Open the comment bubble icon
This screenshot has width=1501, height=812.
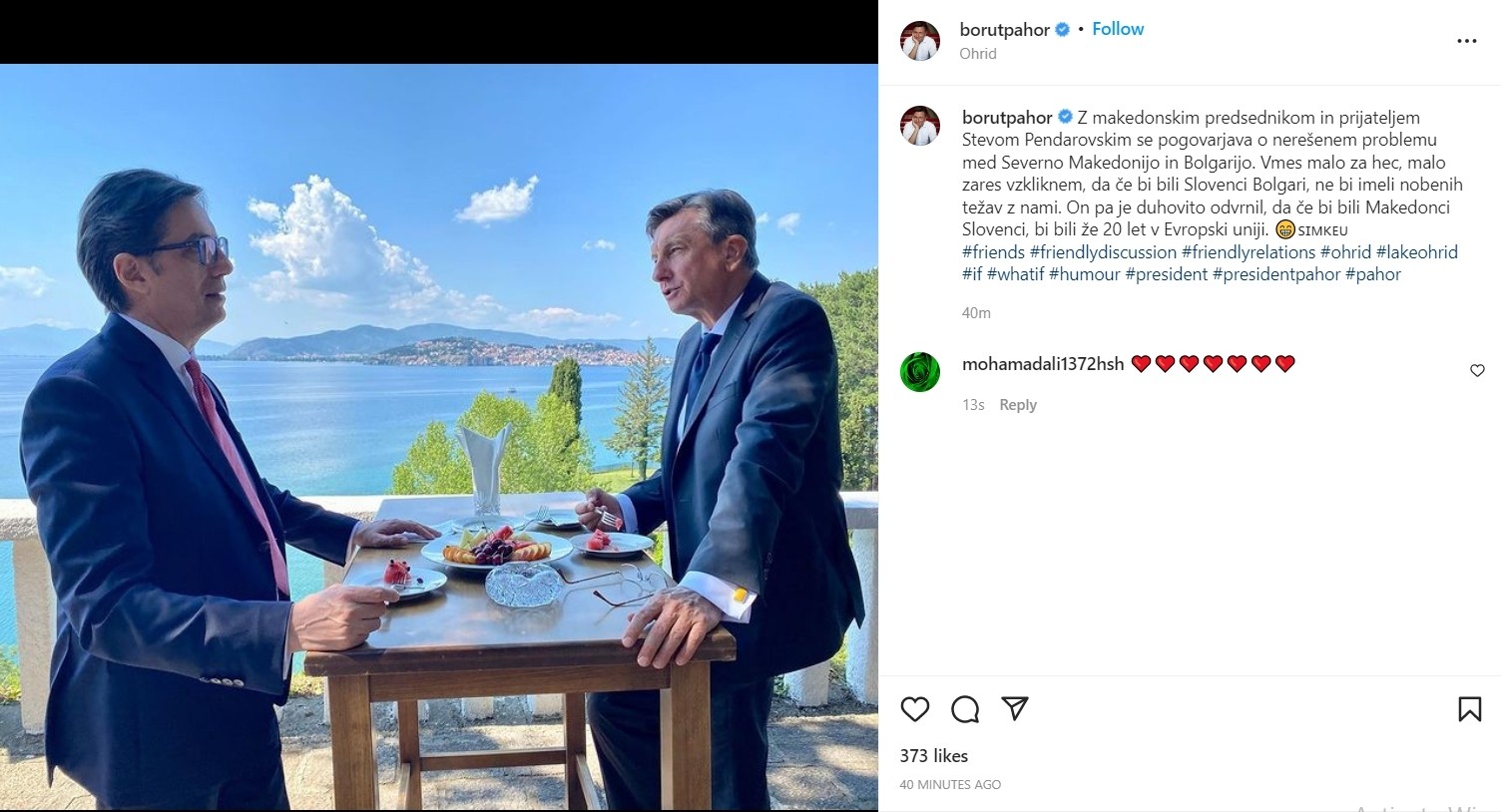click(x=965, y=709)
